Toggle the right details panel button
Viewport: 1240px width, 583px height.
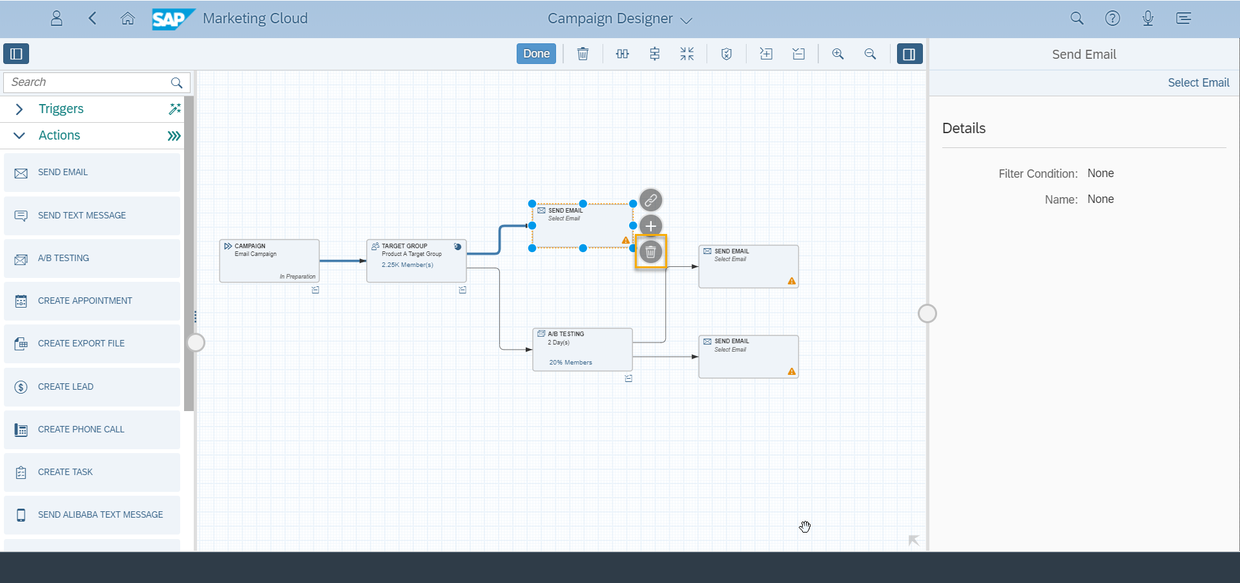(x=909, y=54)
